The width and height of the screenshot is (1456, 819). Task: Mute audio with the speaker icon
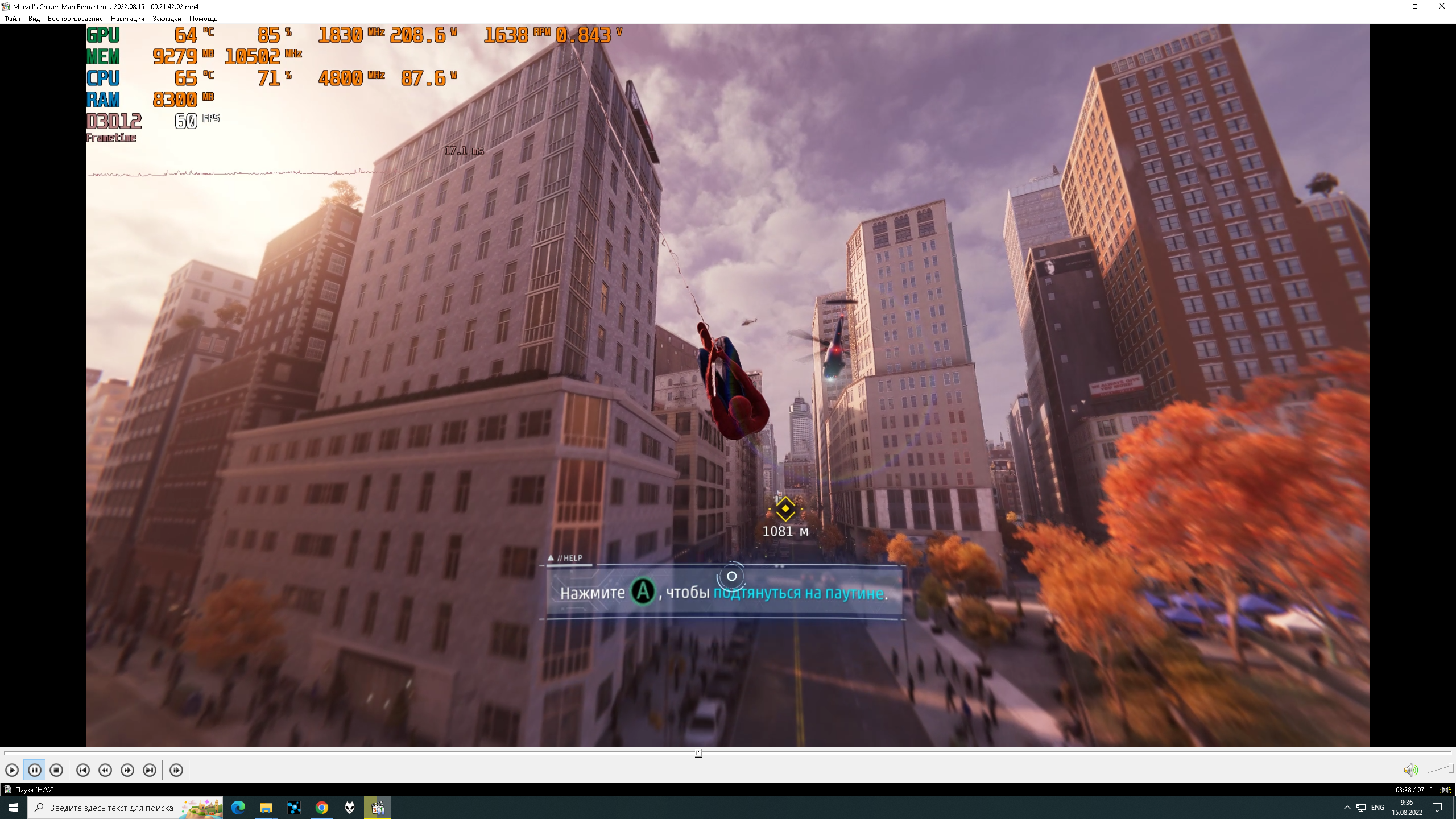pos(1410,770)
